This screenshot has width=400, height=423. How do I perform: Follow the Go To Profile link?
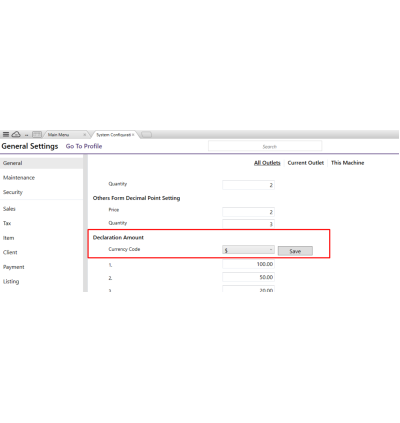(84, 146)
